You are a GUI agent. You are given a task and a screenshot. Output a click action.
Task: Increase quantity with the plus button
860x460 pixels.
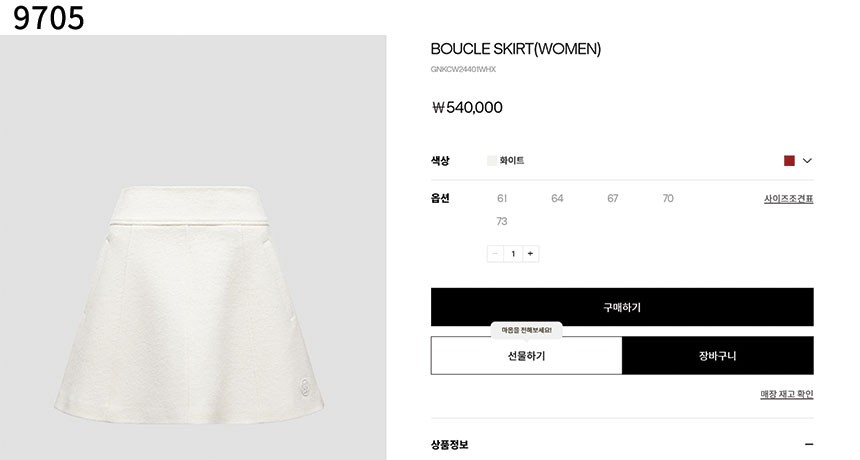530,254
